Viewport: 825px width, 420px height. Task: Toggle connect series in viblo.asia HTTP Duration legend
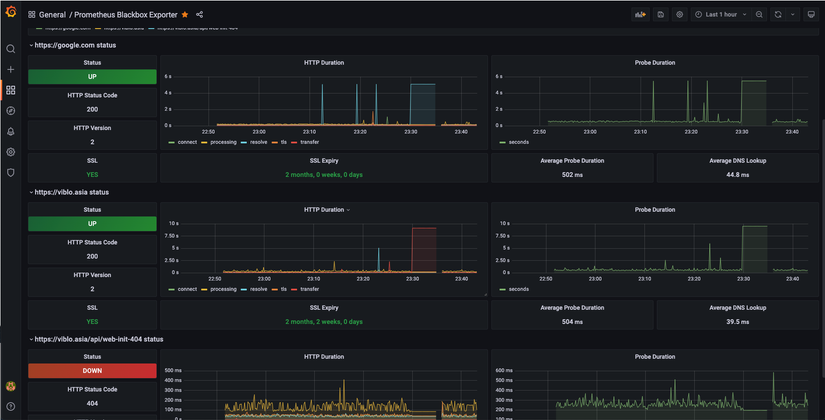click(183, 289)
